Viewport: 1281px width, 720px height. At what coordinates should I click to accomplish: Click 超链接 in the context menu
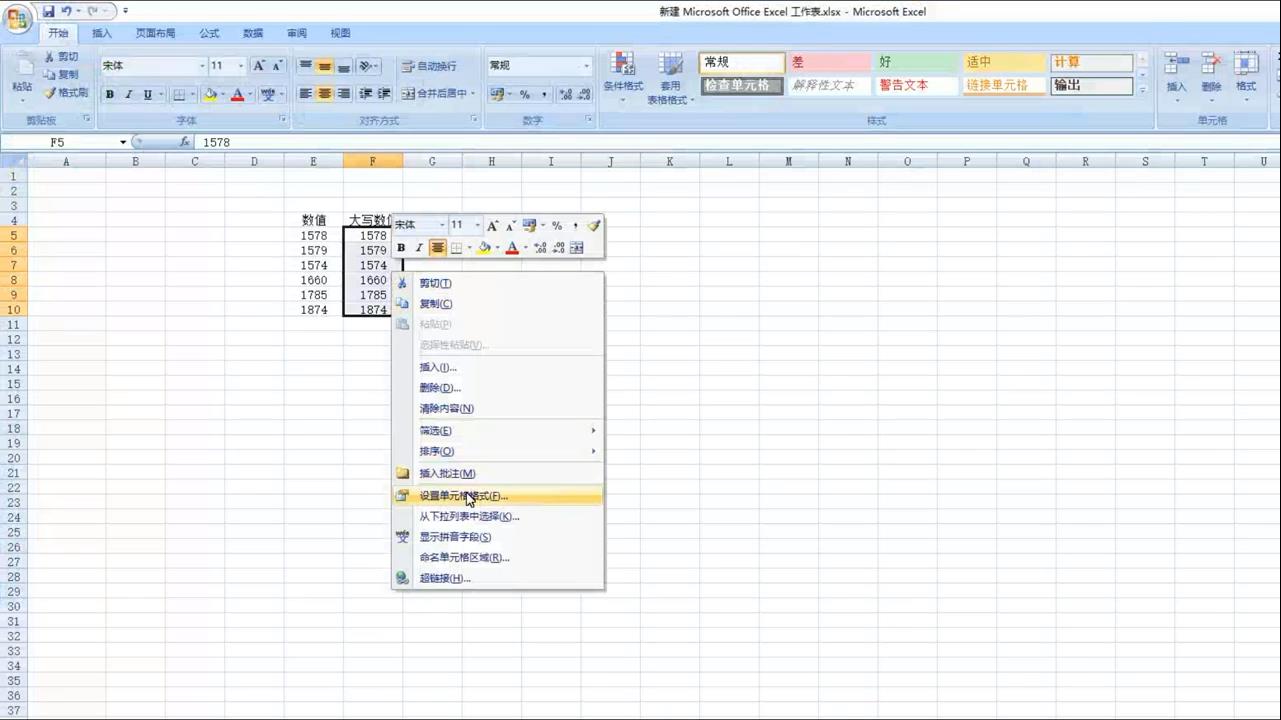[444, 578]
